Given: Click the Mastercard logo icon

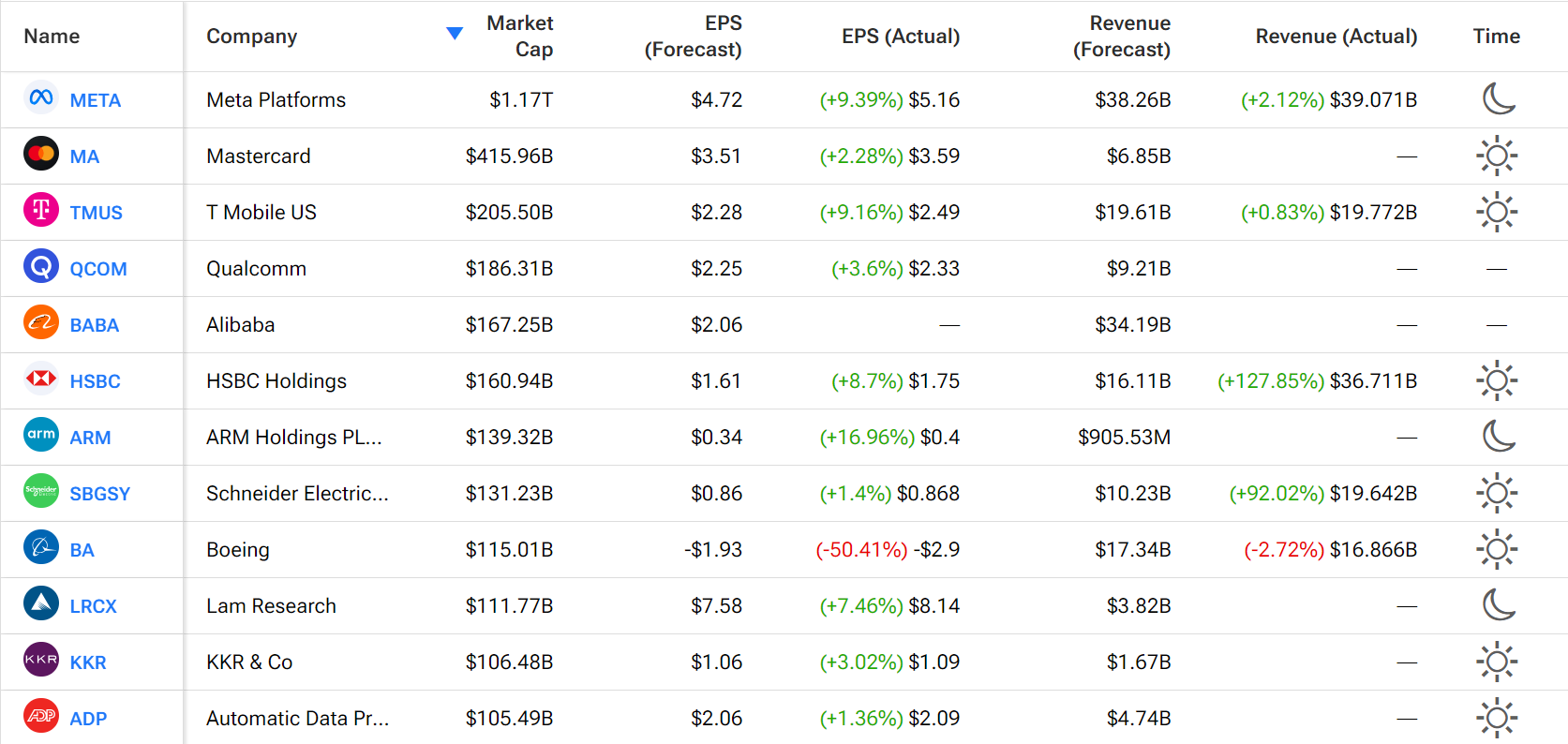Looking at the screenshot, I should (x=41, y=153).
